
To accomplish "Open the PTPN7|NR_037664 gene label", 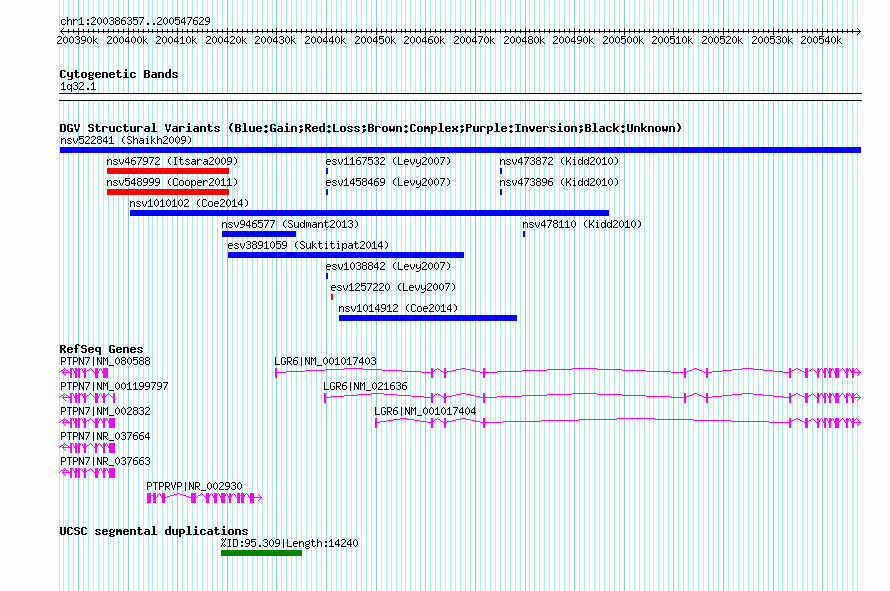I will click(x=106, y=436).
